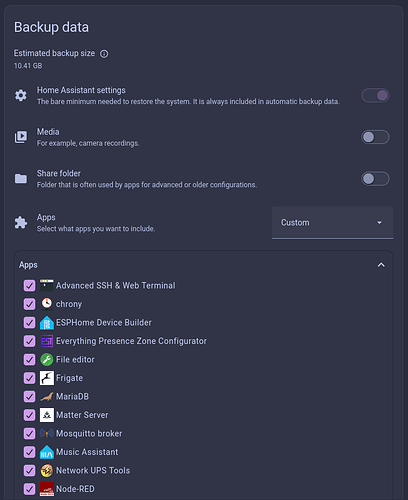Uncheck the chrony checkbox
408x500 pixels.
29,304
